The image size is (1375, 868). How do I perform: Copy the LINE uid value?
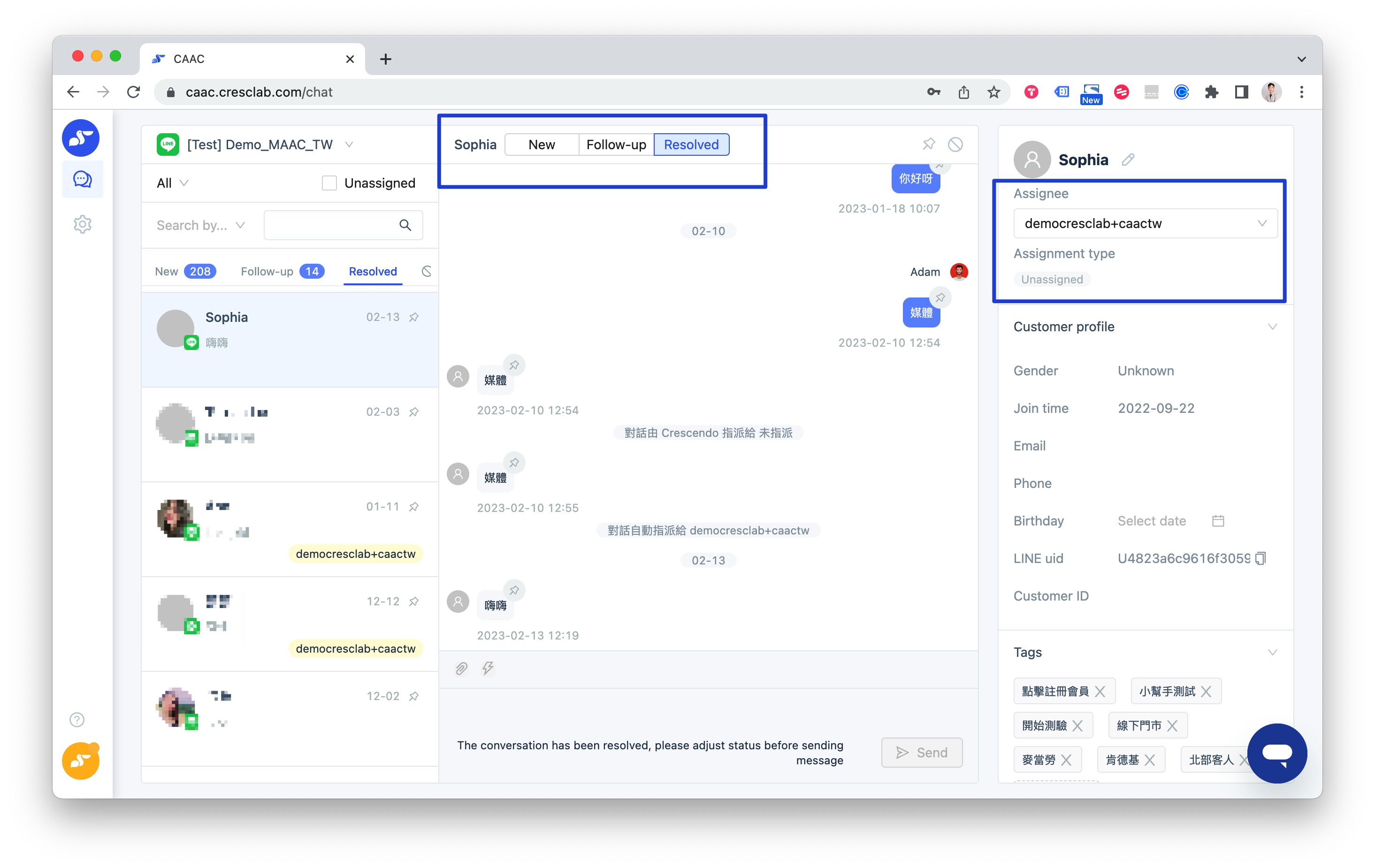click(x=1261, y=558)
